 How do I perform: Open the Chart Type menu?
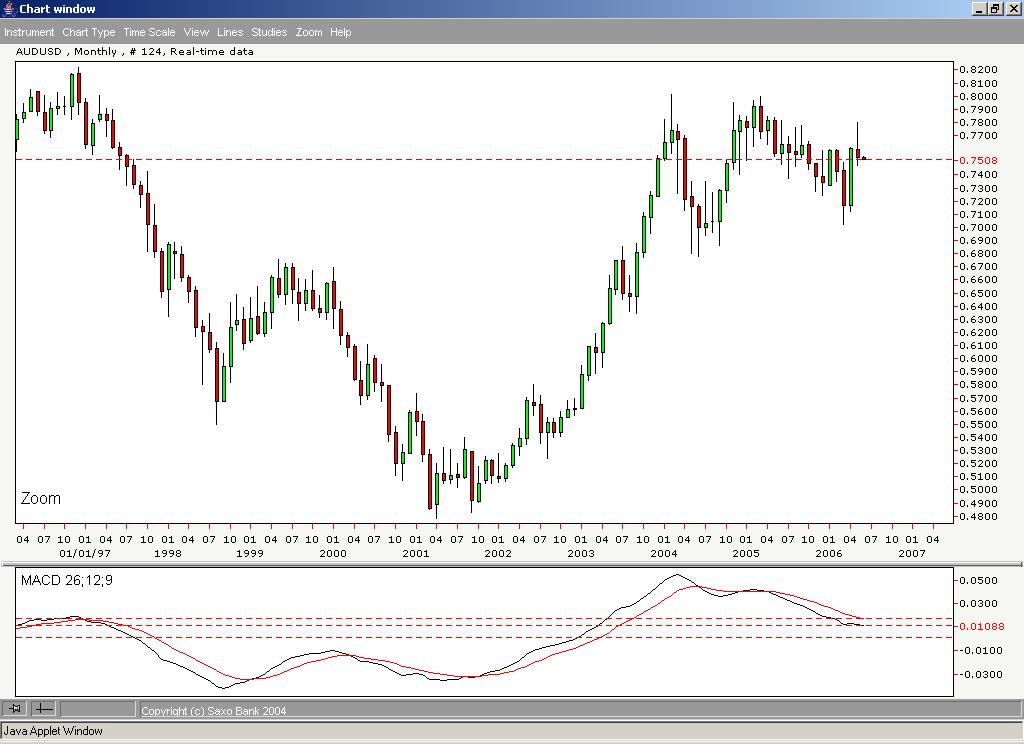coord(88,31)
